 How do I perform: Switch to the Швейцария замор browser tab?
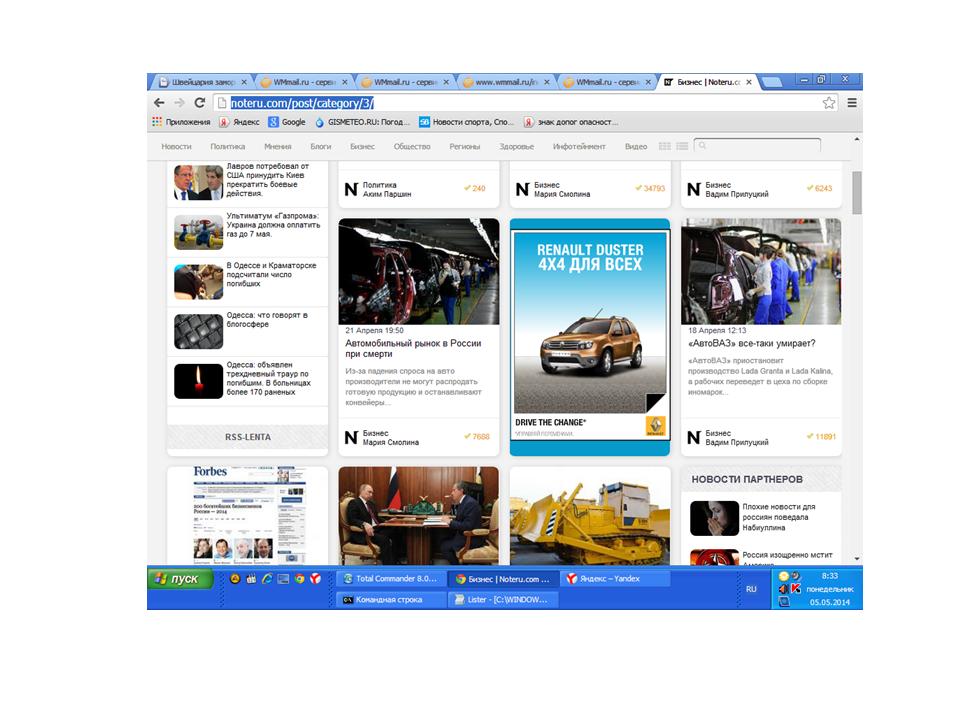click(198, 82)
